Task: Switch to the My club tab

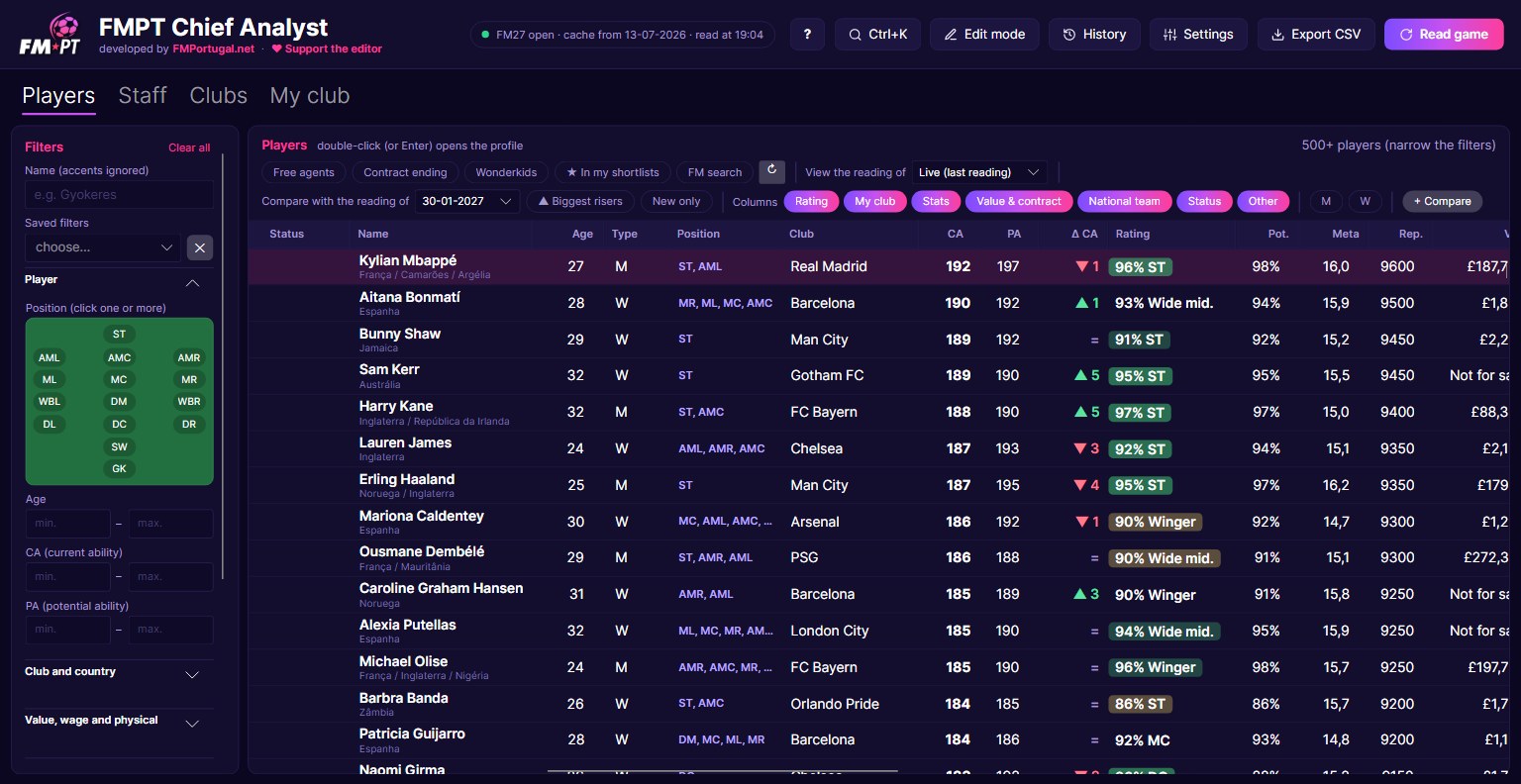Action: point(310,95)
